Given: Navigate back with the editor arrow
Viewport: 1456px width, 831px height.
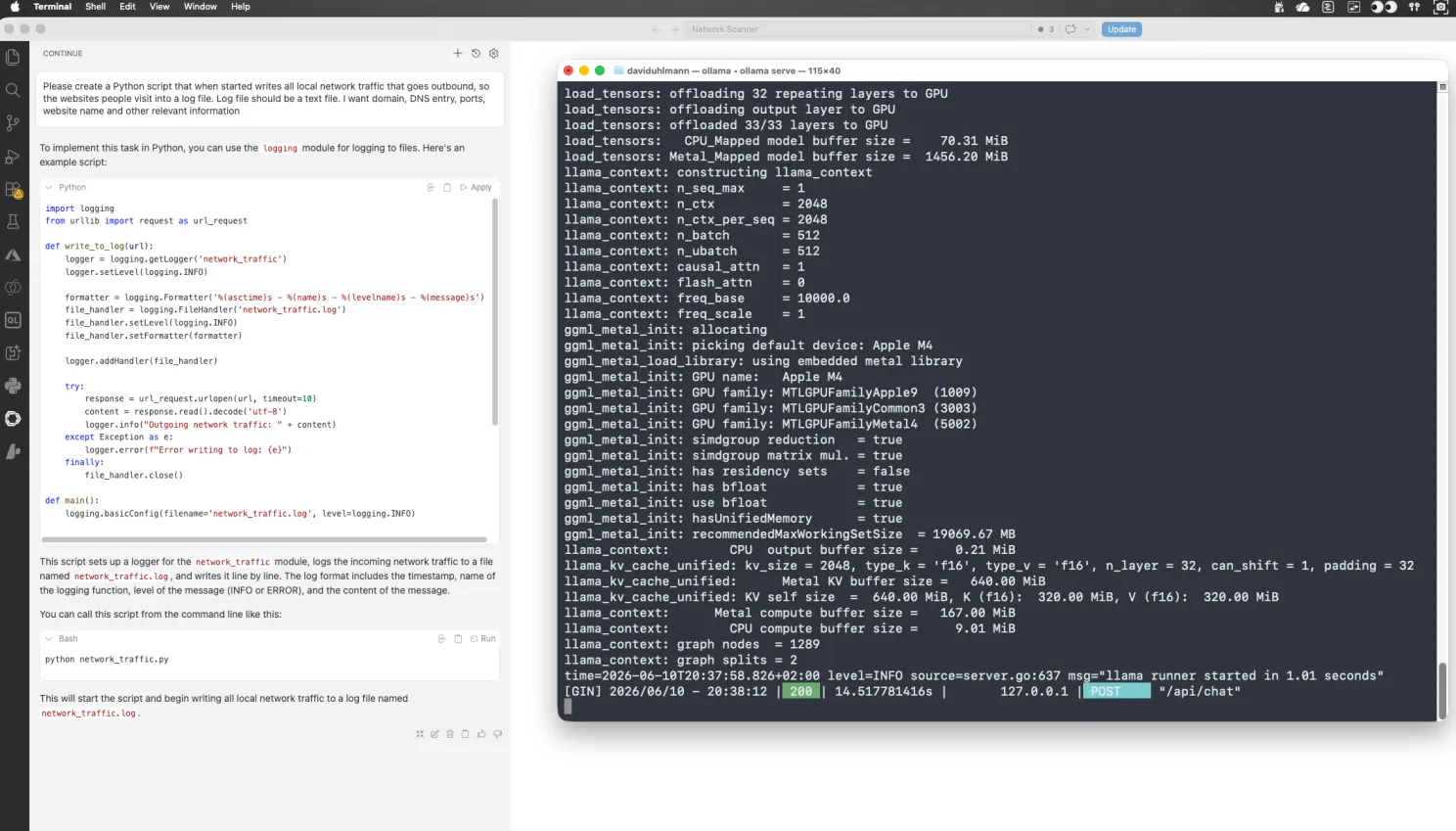Looking at the screenshot, I should coord(657,29).
